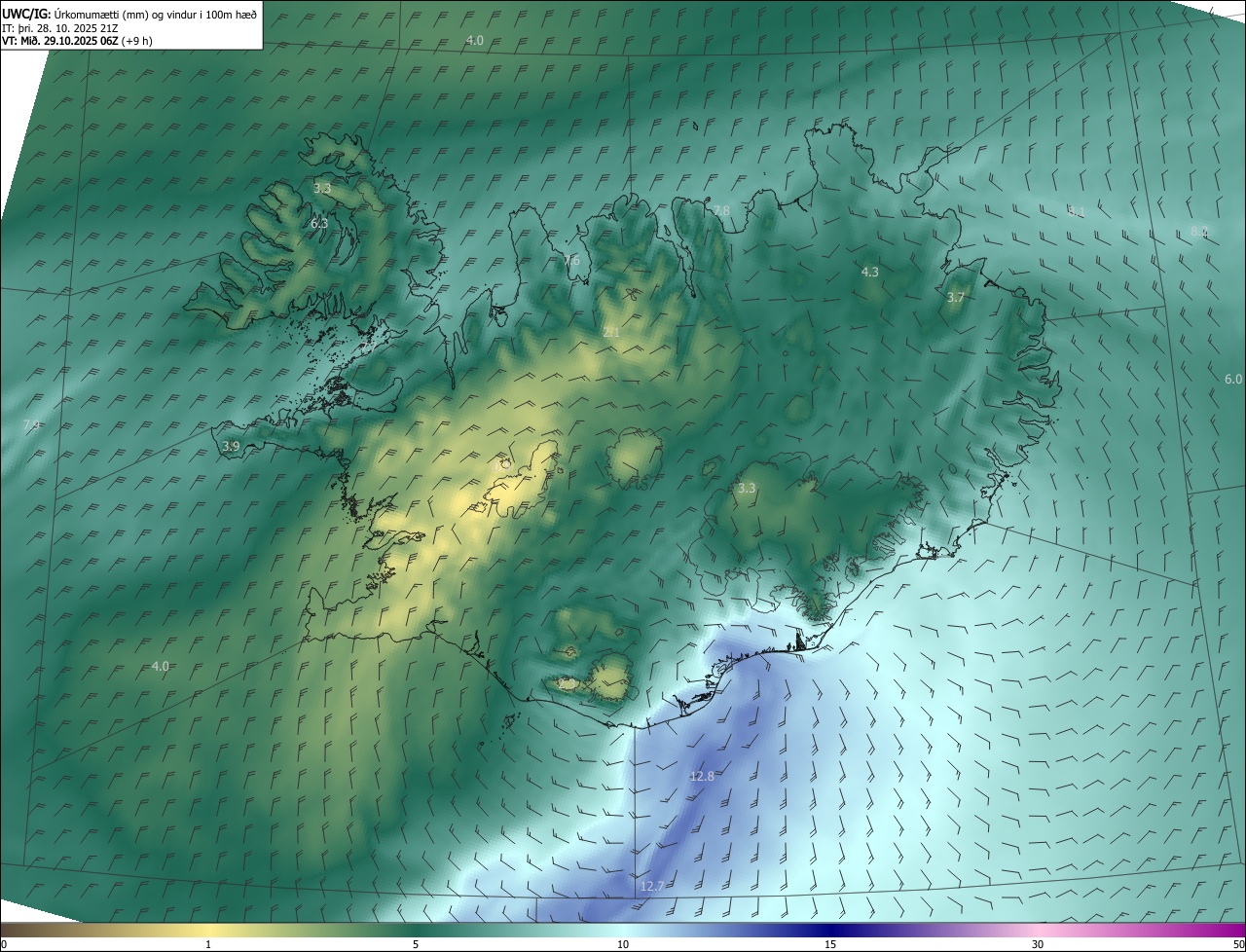Click the 0 tick label on the colour scale
Viewport: 1246px width, 952px height.
click(4, 945)
